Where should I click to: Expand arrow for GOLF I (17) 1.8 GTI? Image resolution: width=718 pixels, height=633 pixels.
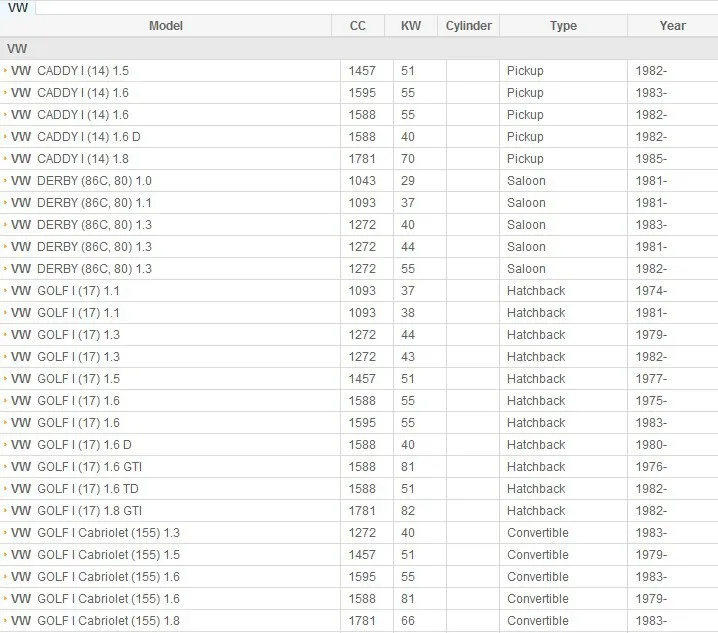(x=5, y=510)
